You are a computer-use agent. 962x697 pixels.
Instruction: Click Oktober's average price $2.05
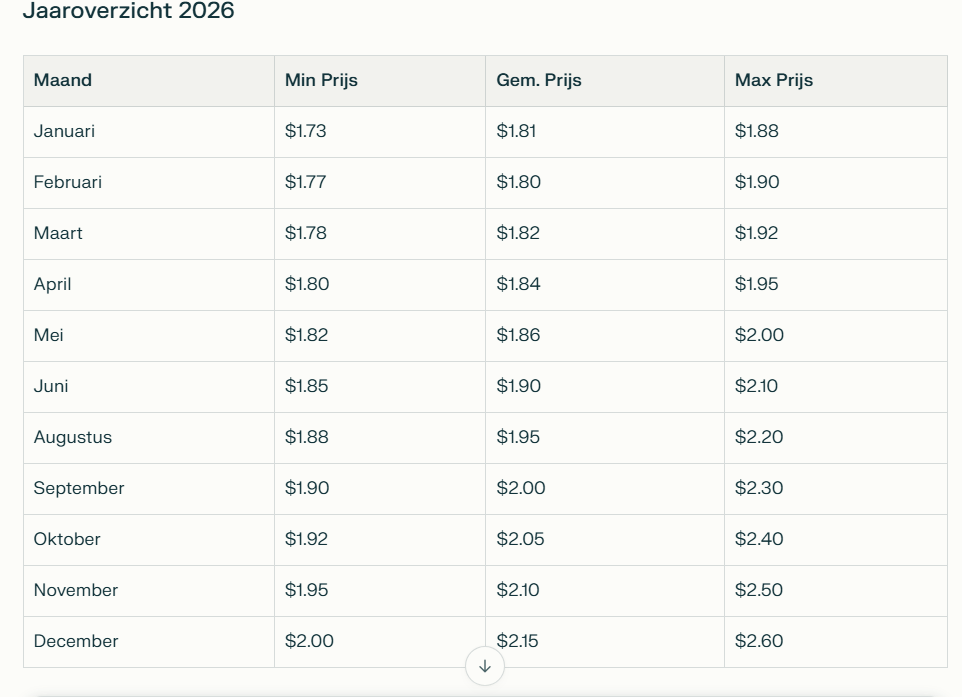click(x=520, y=539)
